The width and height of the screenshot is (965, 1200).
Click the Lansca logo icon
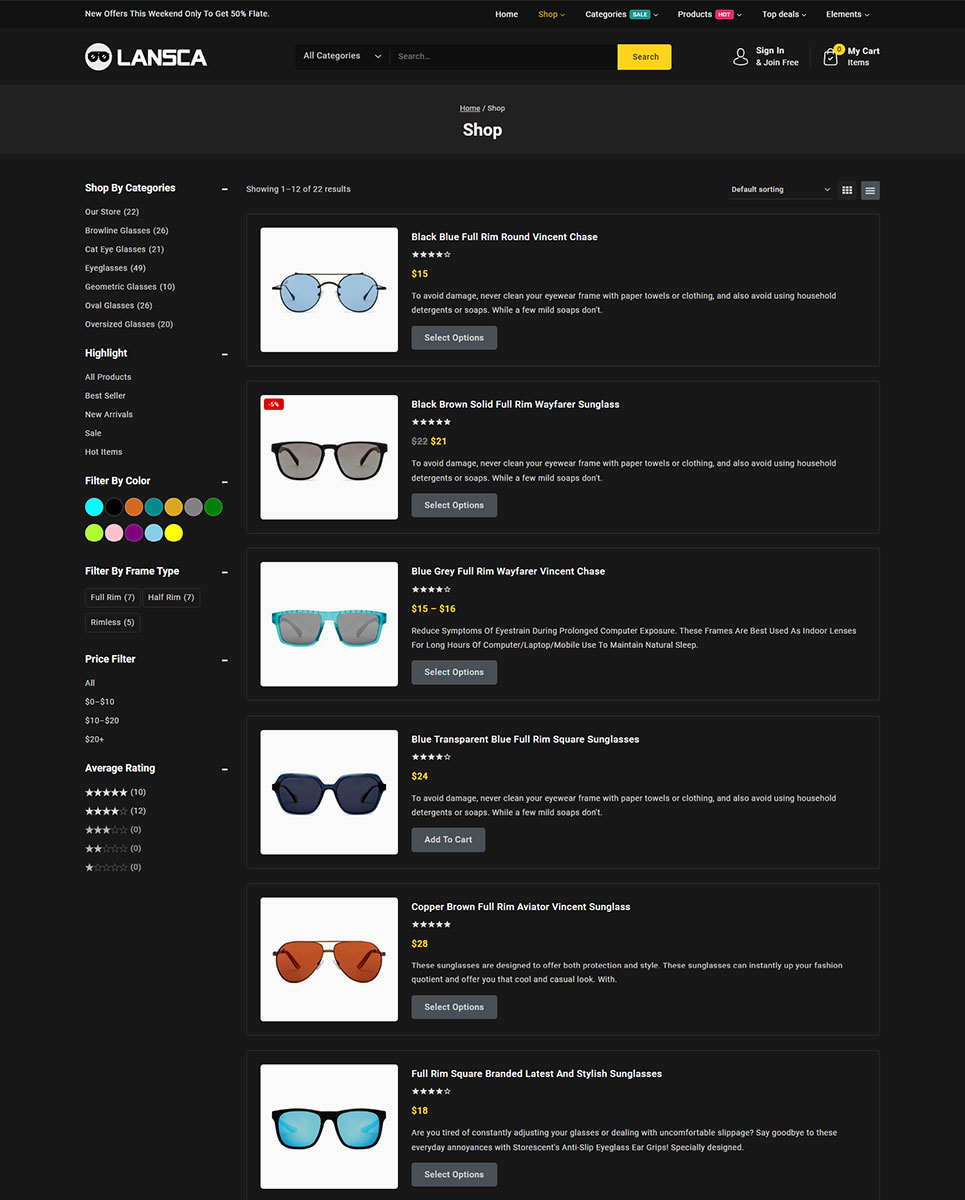tap(98, 57)
